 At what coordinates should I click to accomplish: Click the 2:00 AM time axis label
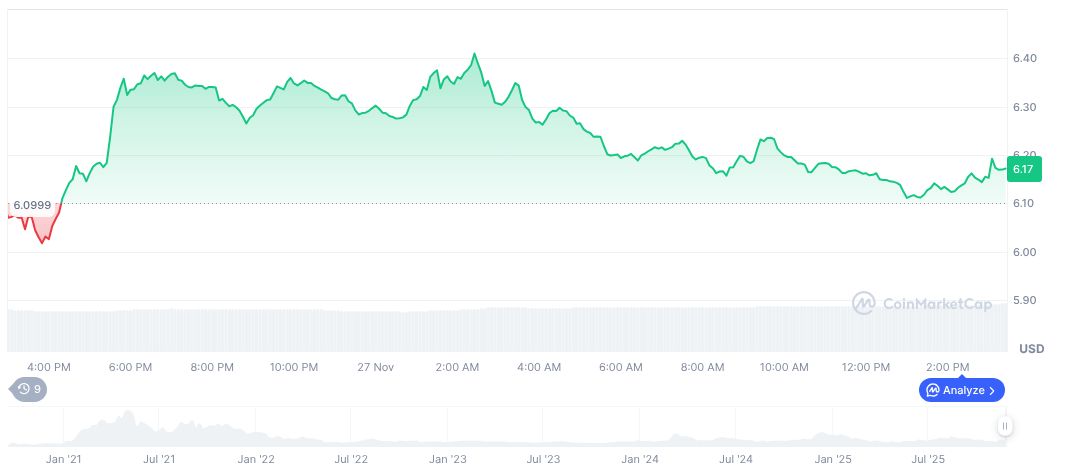point(458,367)
